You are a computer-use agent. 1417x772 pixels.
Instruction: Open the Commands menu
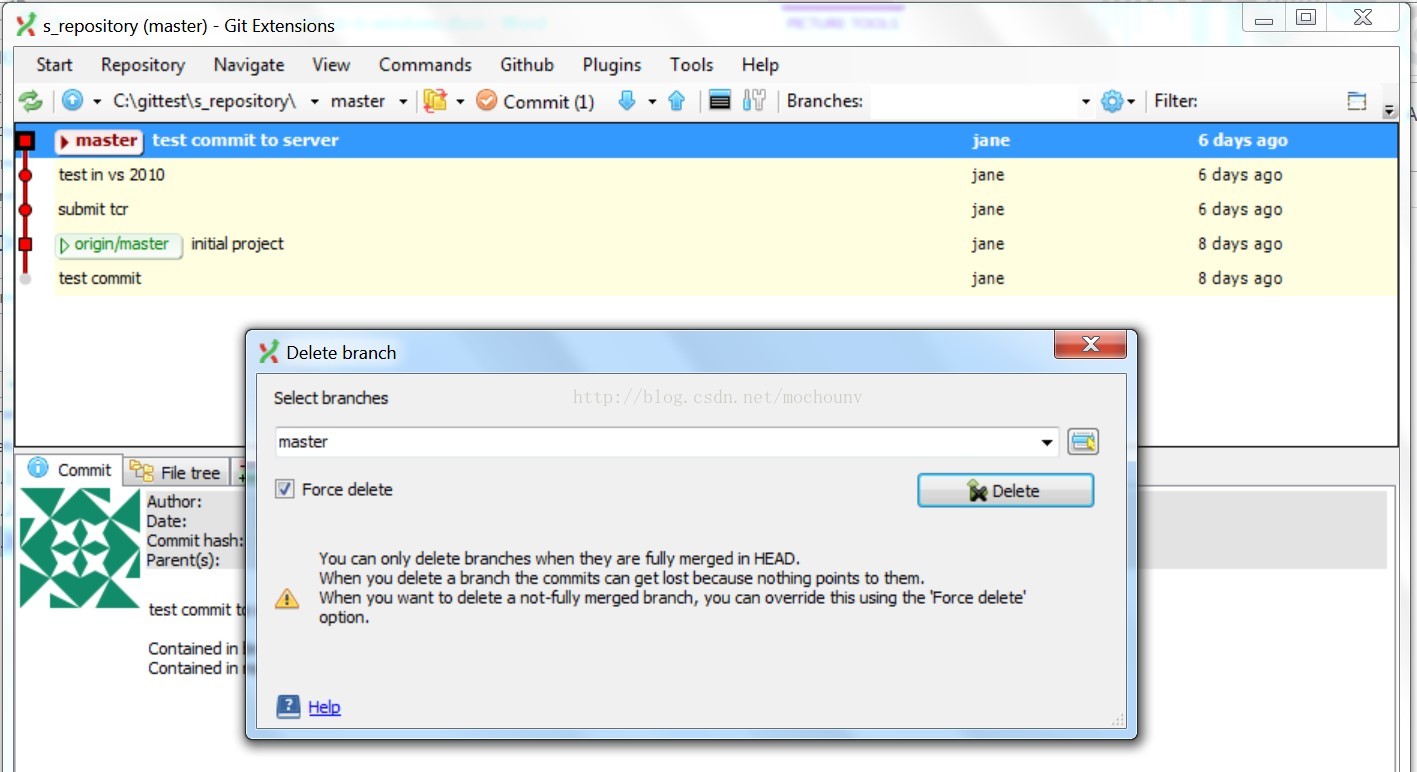coord(425,65)
